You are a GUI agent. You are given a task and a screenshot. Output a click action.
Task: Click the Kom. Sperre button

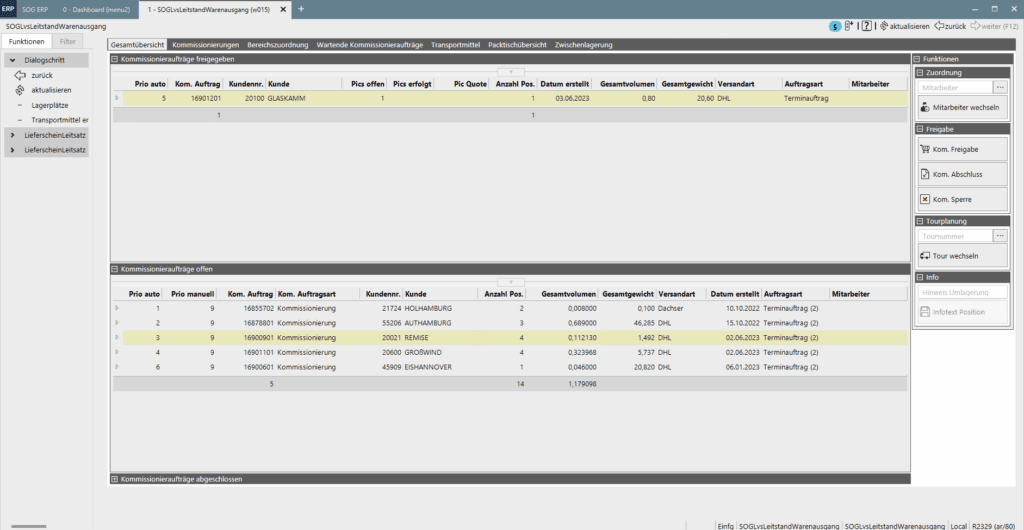pos(963,199)
